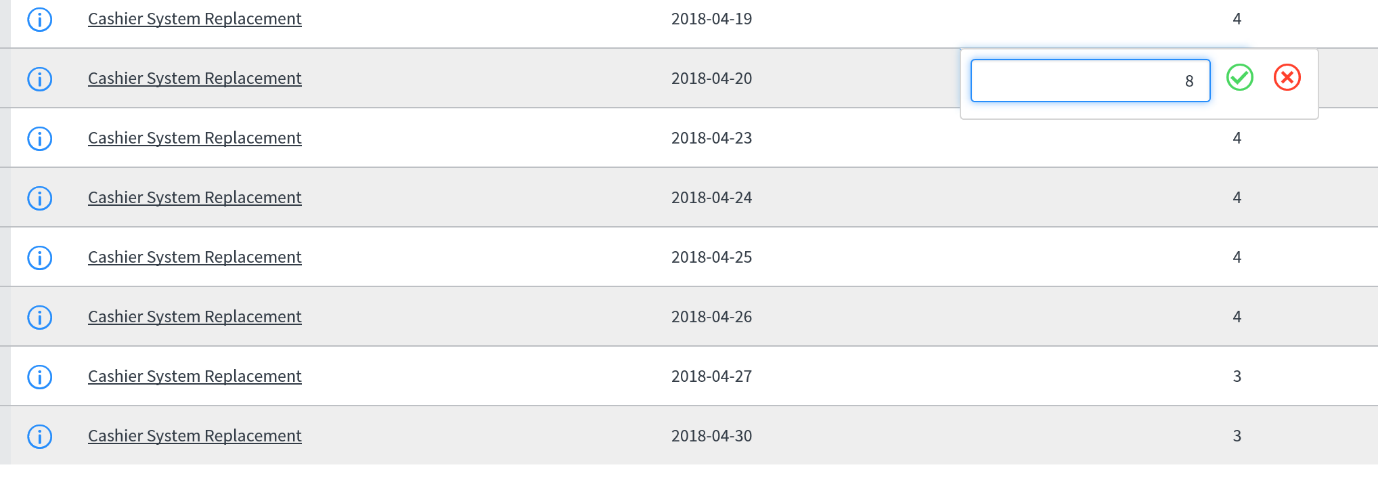Click the hours input field containing 8

pyautogui.click(x=1090, y=81)
